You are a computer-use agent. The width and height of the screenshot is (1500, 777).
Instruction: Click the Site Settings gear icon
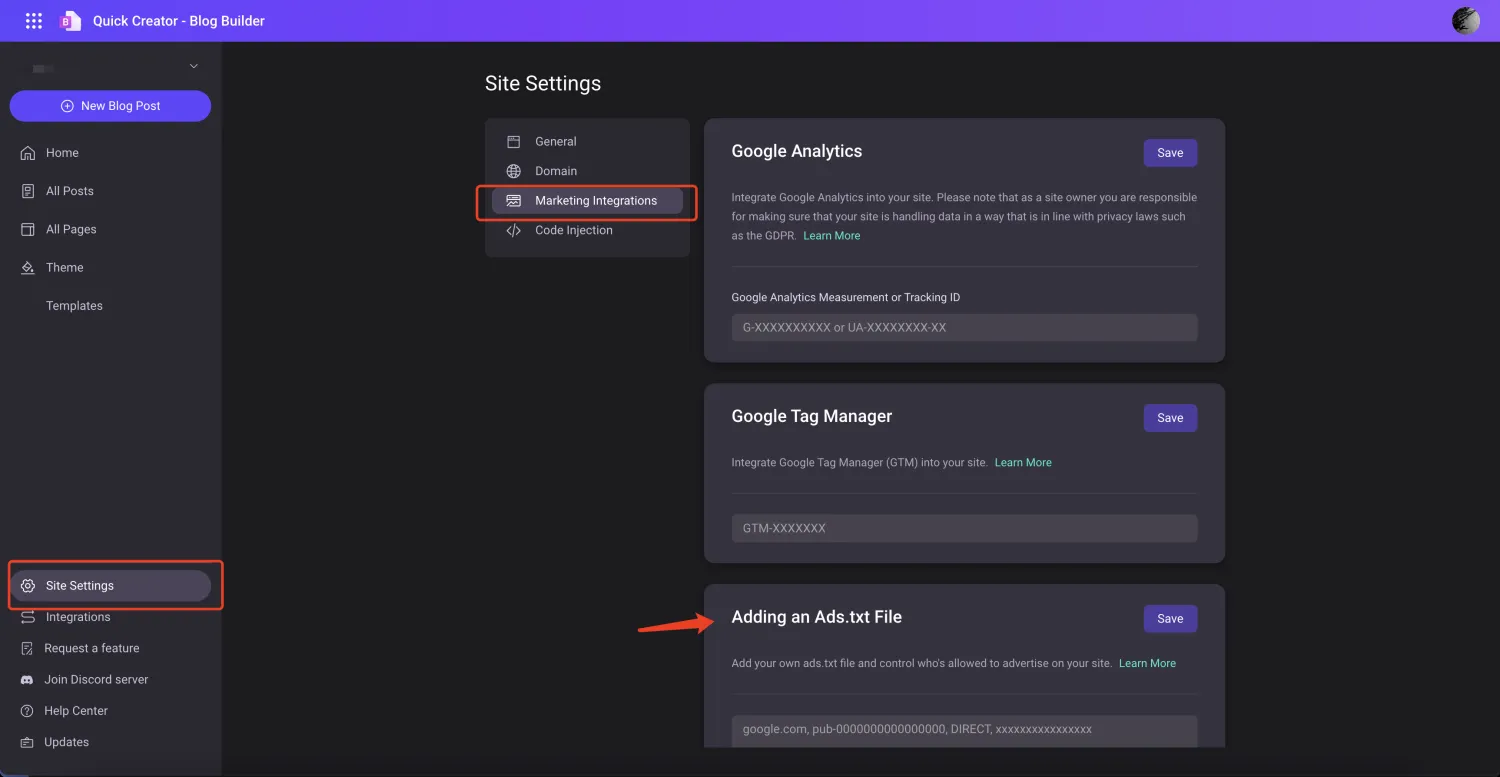point(28,586)
